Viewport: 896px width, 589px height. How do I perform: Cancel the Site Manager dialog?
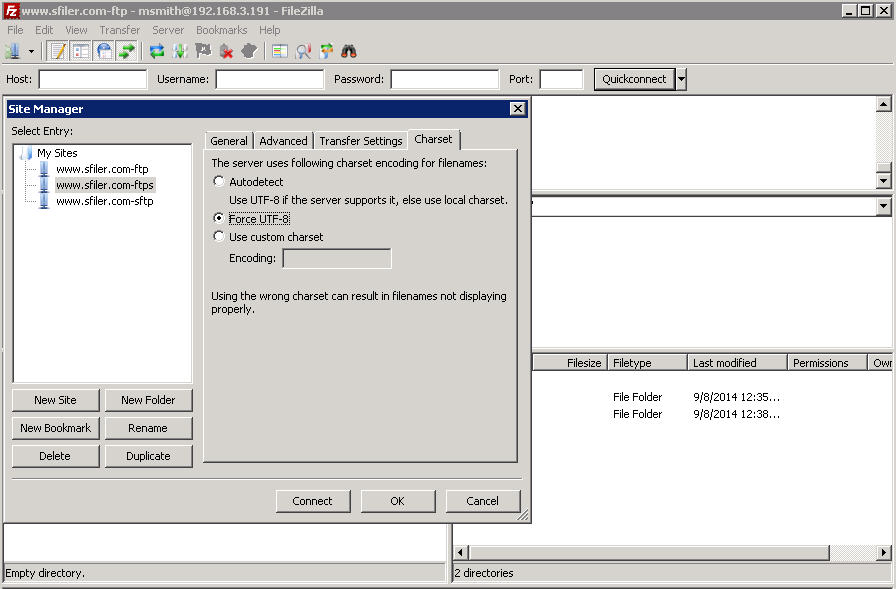point(482,501)
